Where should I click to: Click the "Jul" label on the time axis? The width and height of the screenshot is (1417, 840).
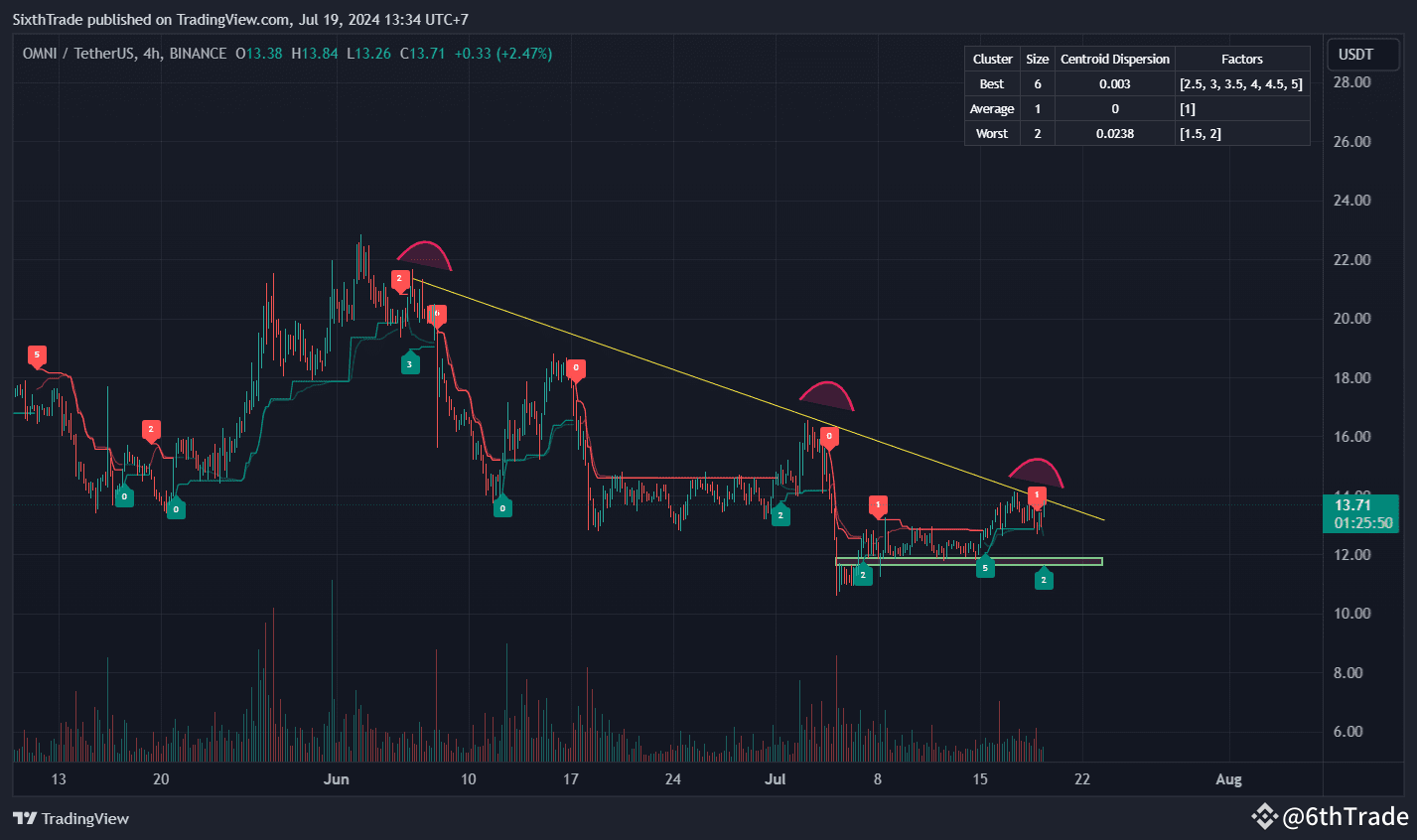tap(776, 779)
